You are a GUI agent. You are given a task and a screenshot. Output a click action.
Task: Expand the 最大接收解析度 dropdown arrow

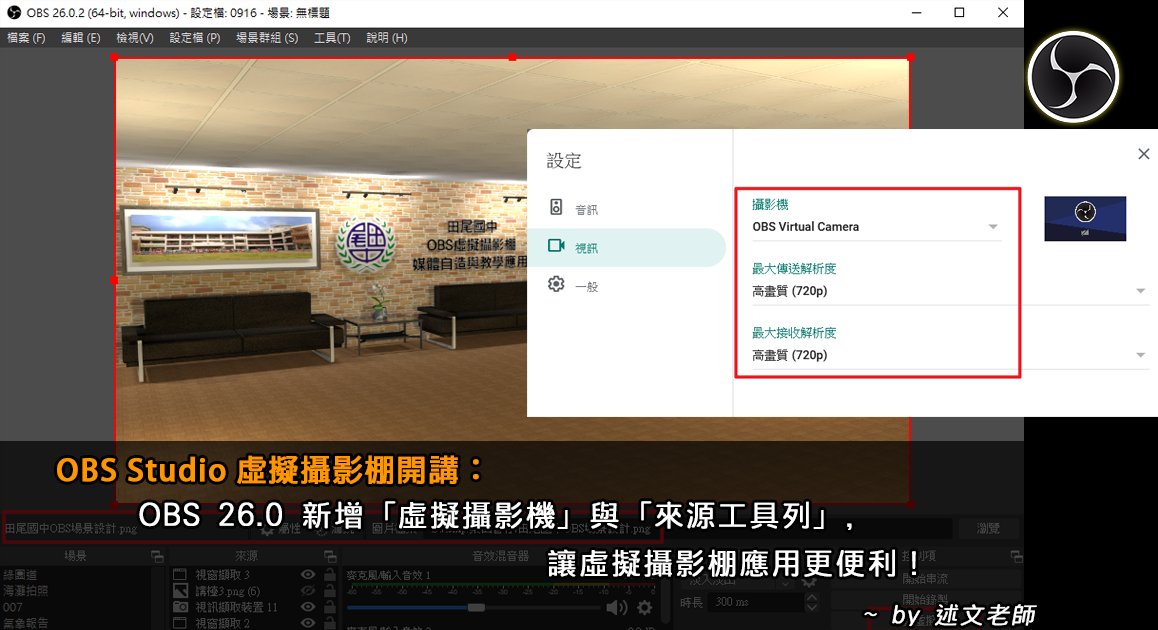[1140, 355]
